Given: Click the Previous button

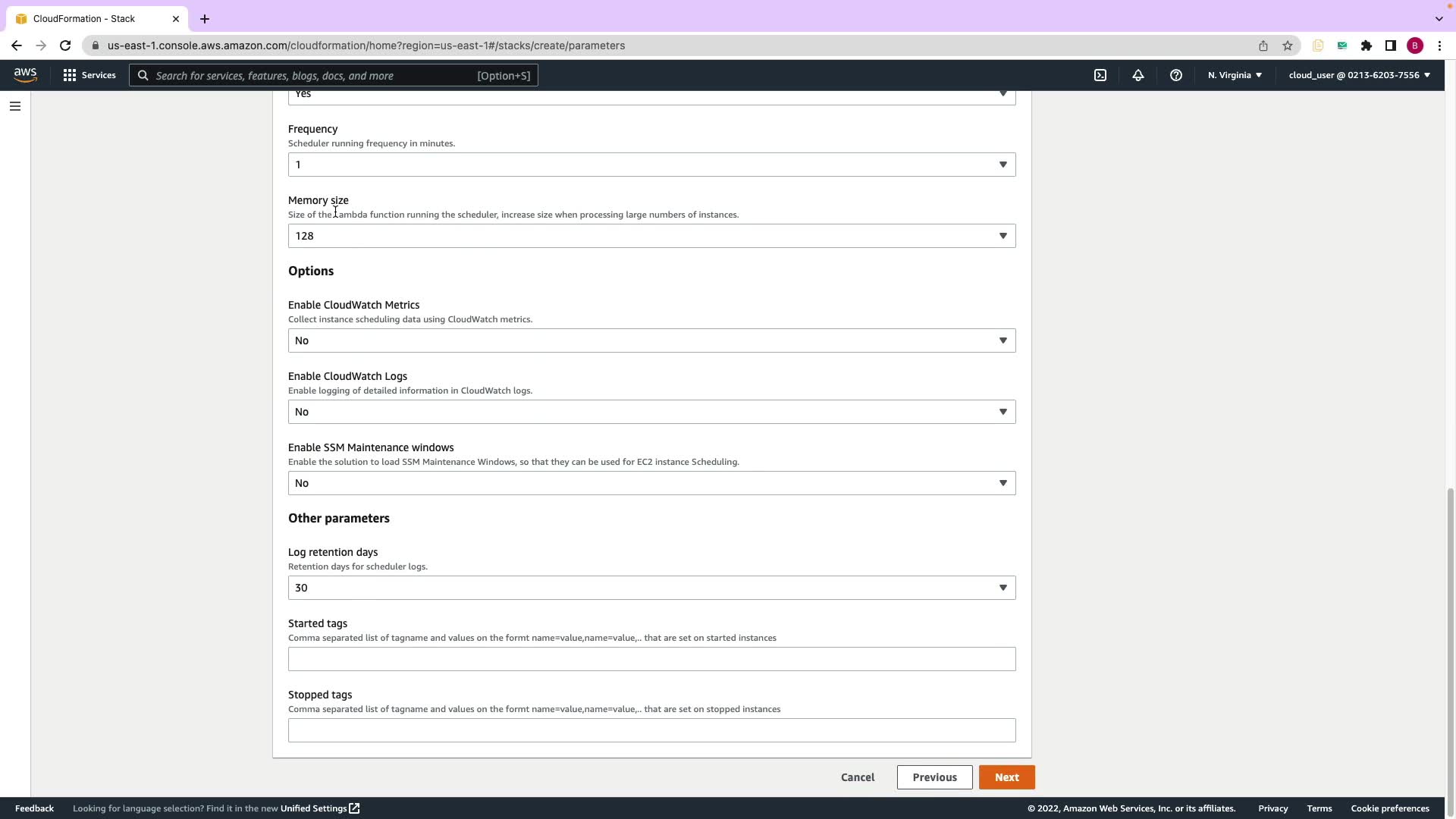Looking at the screenshot, I should point(934,777).
